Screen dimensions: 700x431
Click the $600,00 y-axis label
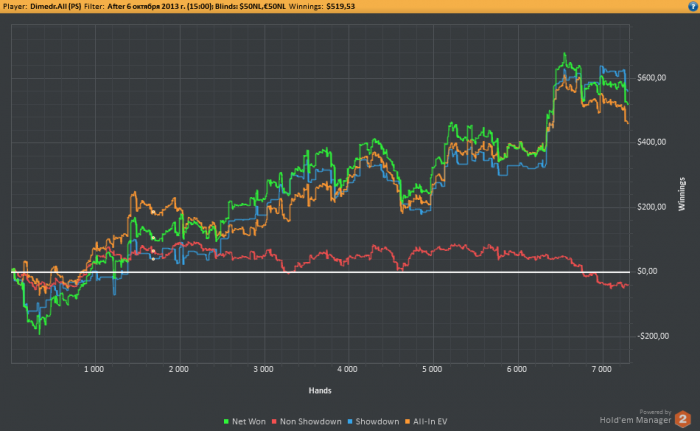click(651, 78)
